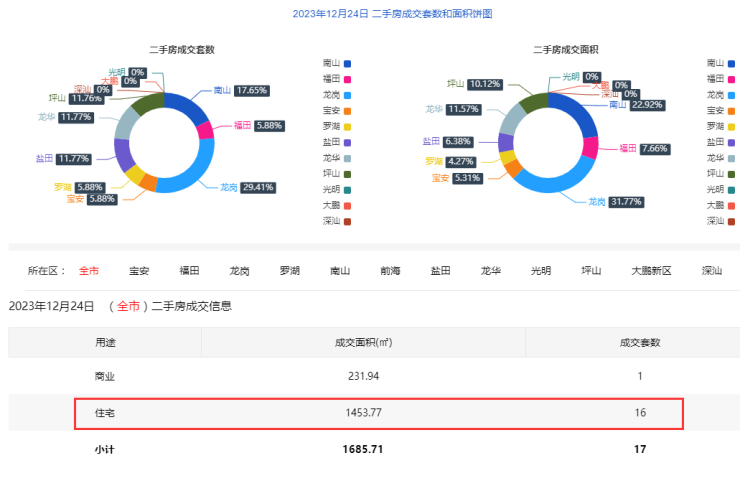The height and width of the screenshot is (486, 740).
Task: Choose 龙华 in the district filter row
Action: (x=490, y=270)
